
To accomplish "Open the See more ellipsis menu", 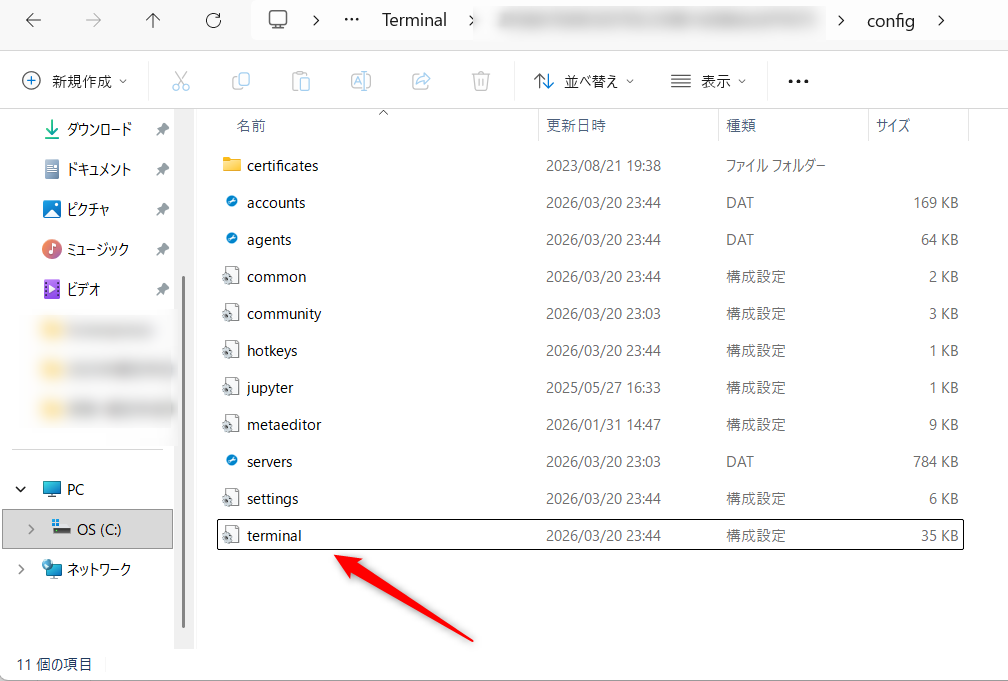I will (797, 81).
